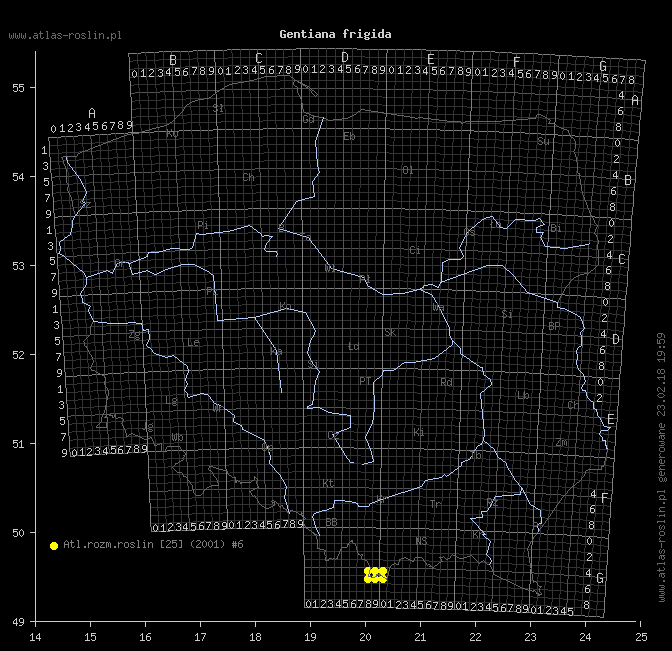The image size is (672, 651).
Task: Click latitude axis label 50
Action: [18, 533]
